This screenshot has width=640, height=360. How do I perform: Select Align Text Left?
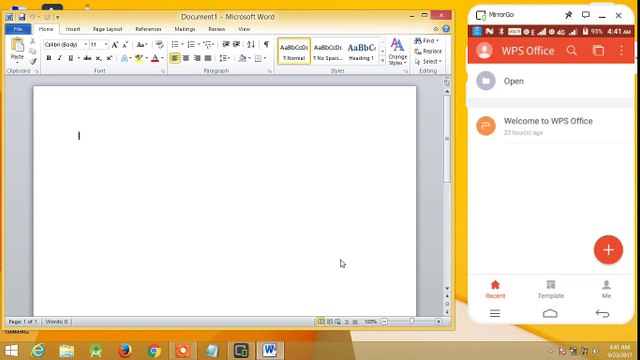(x=175, y=58)
